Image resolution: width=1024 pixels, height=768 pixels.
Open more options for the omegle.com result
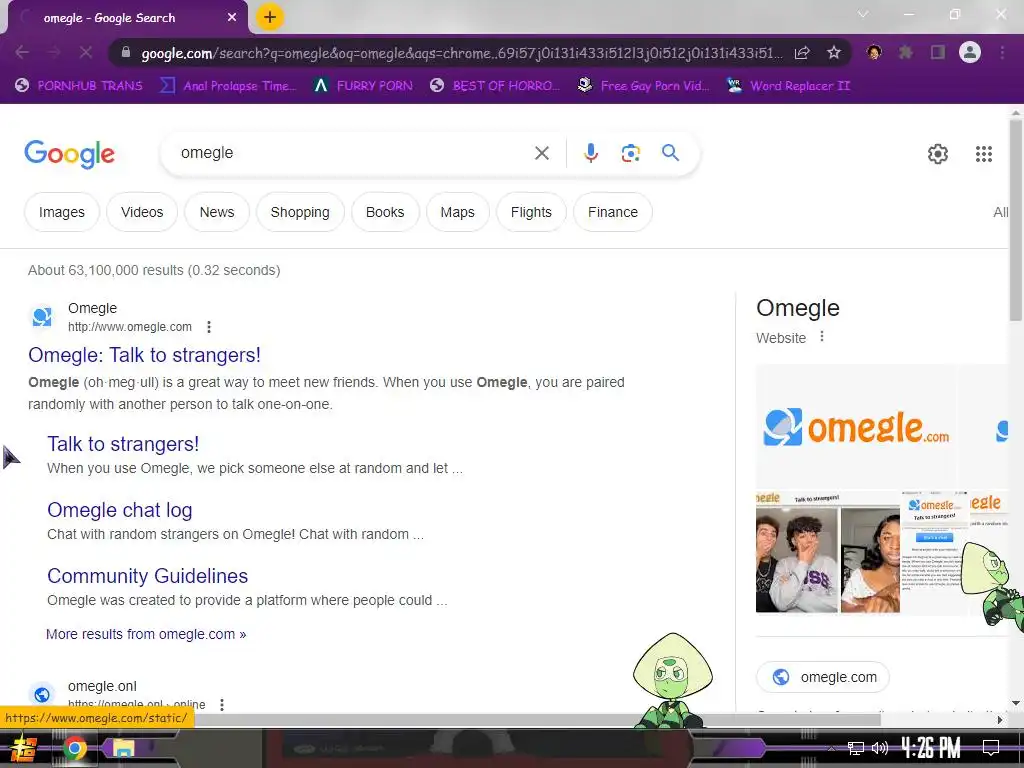click(x=209, y=327)
